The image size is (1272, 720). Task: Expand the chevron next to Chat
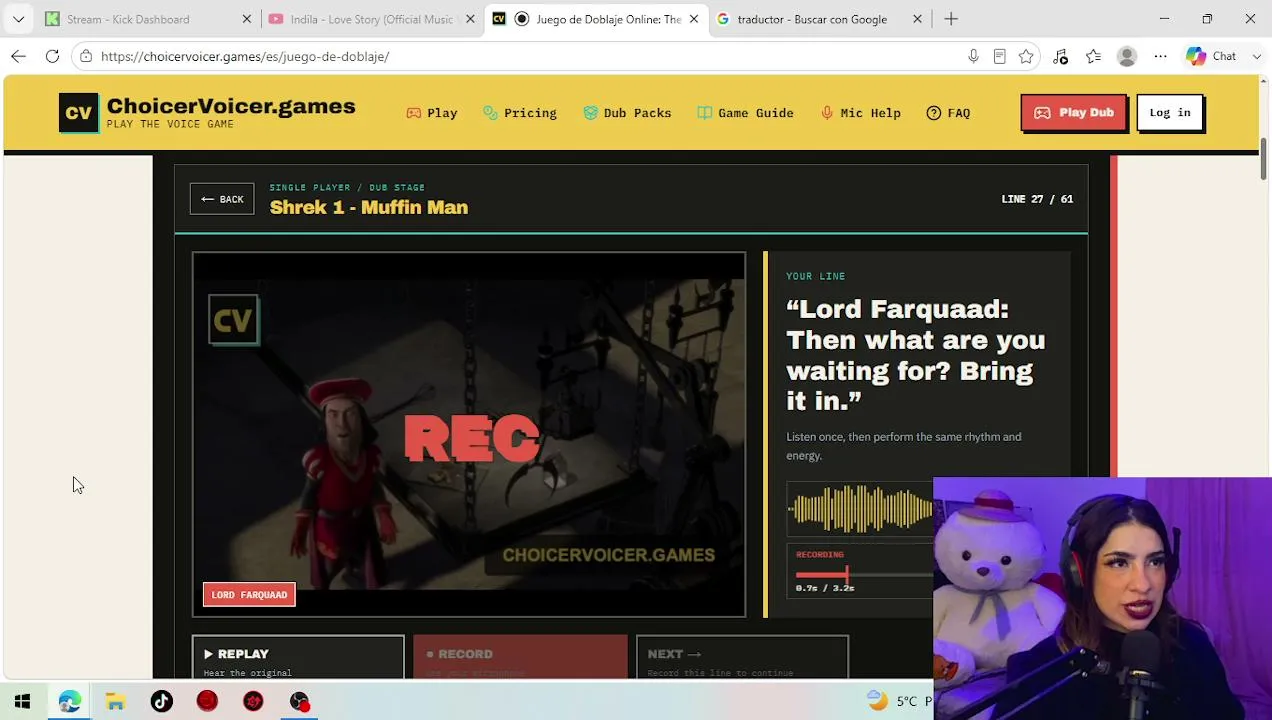tap(1256, 56)
